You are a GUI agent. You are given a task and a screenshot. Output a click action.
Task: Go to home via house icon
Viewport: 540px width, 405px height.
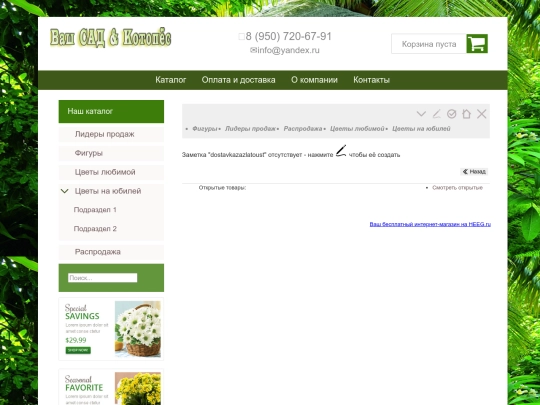point(466,114)
